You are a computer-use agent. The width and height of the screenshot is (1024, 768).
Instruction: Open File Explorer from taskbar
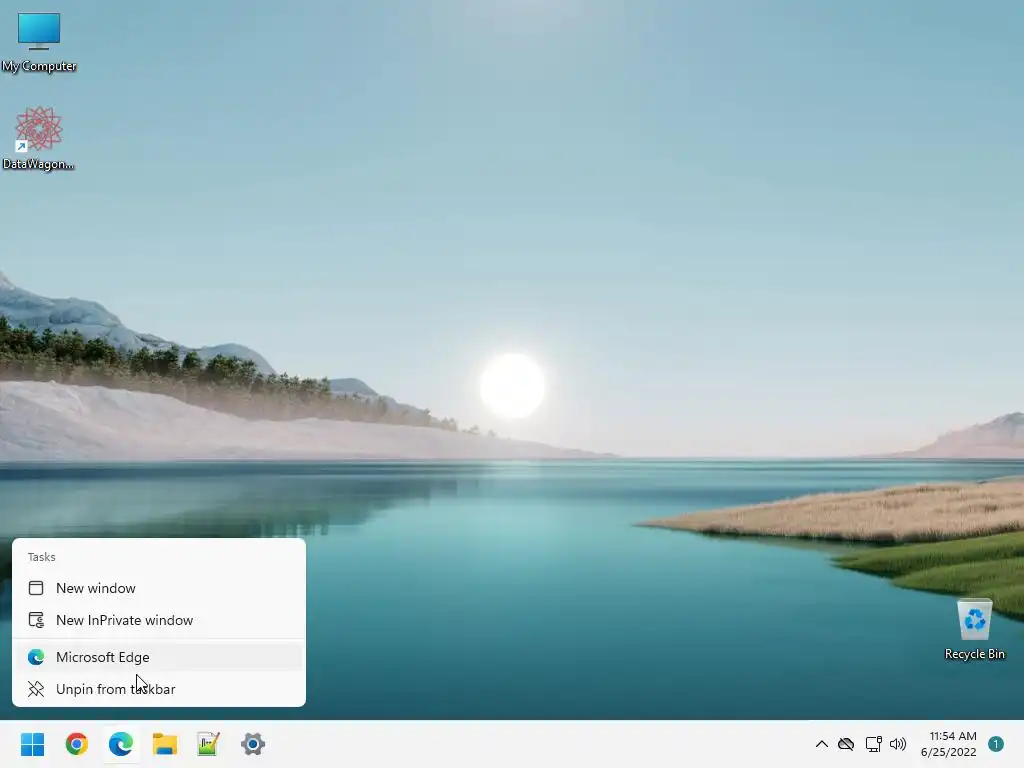pos(165,744)
